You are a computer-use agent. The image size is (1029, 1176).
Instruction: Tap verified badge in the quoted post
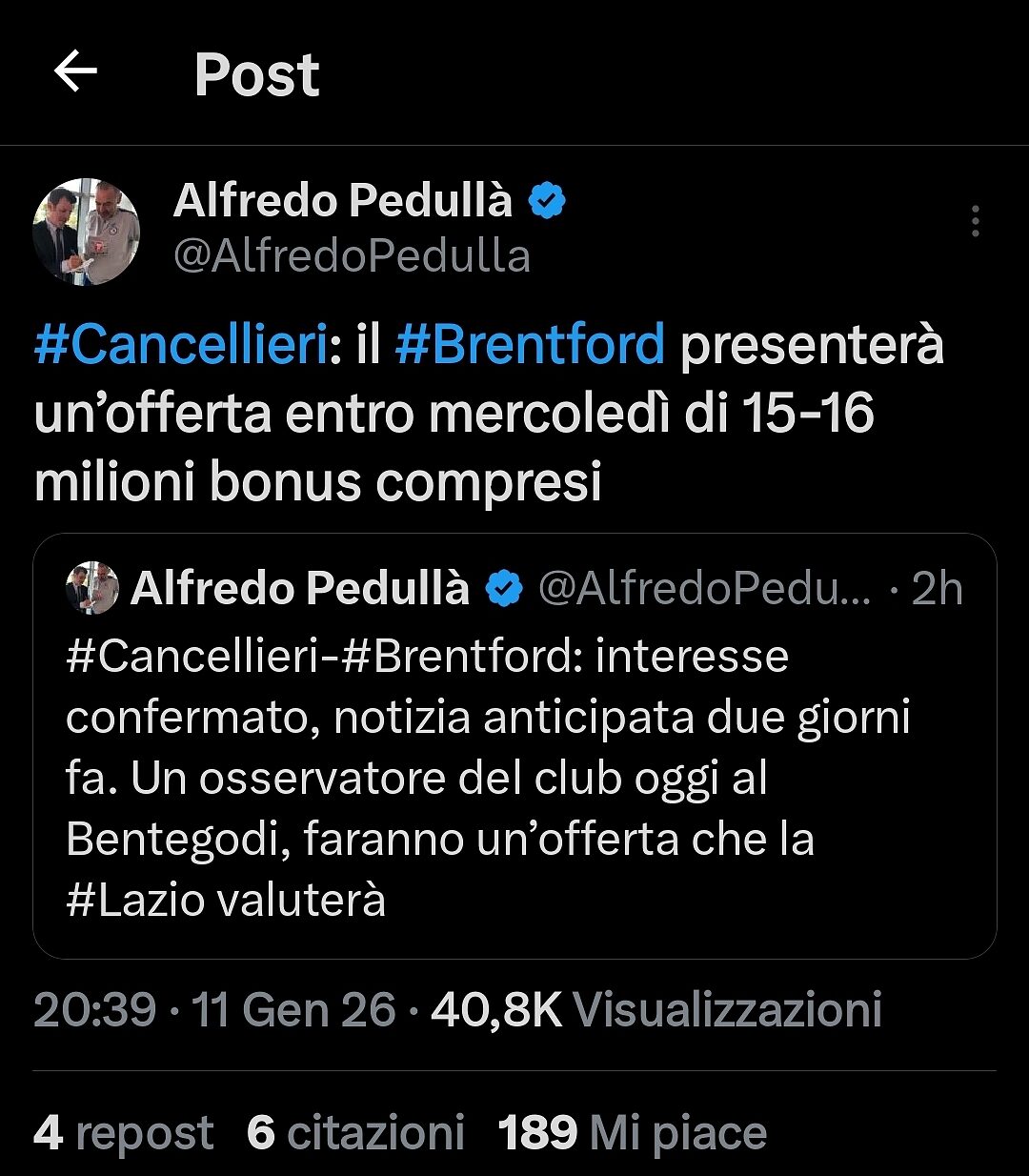click(505, 589)
